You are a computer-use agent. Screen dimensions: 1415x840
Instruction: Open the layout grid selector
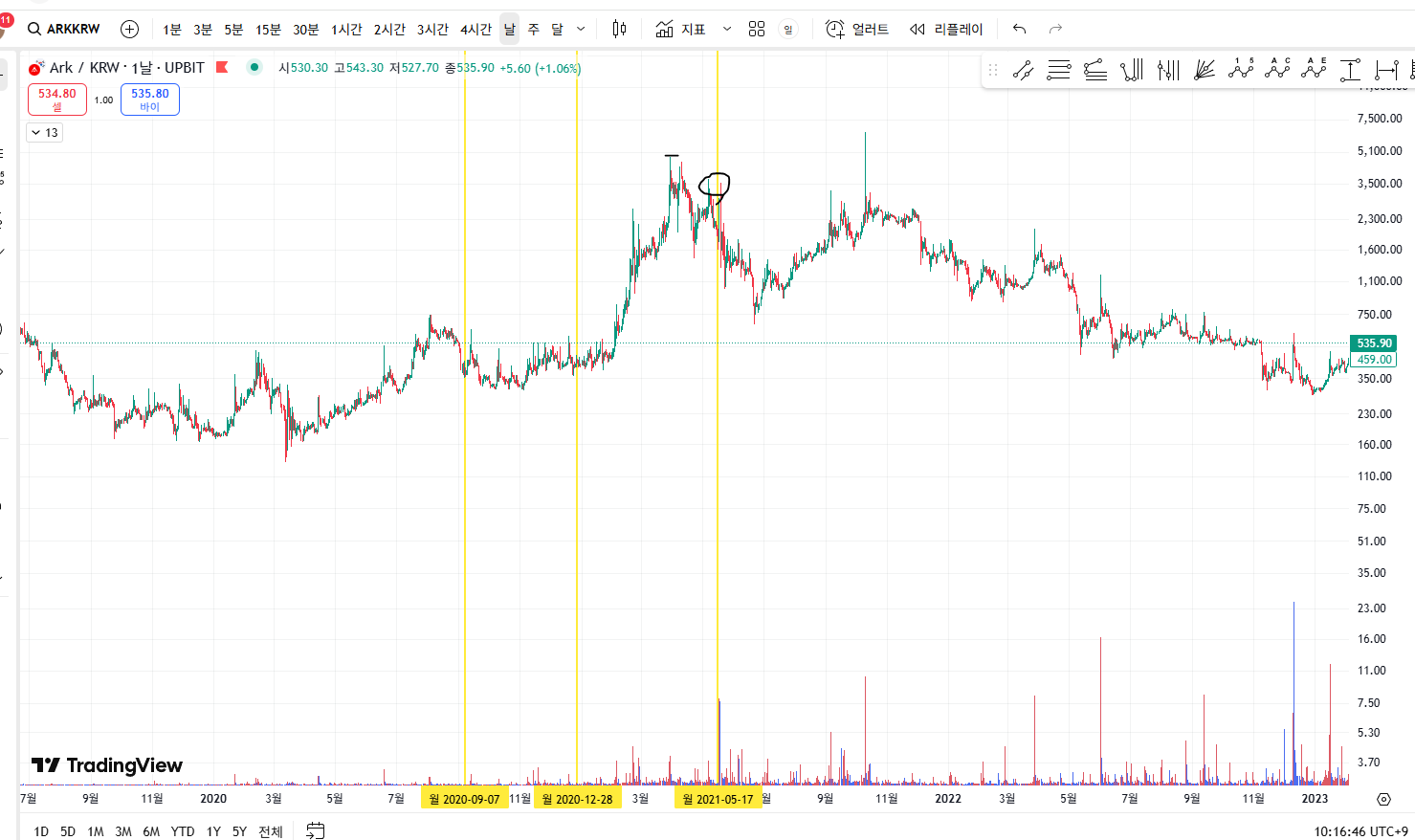tap(757, 29)
